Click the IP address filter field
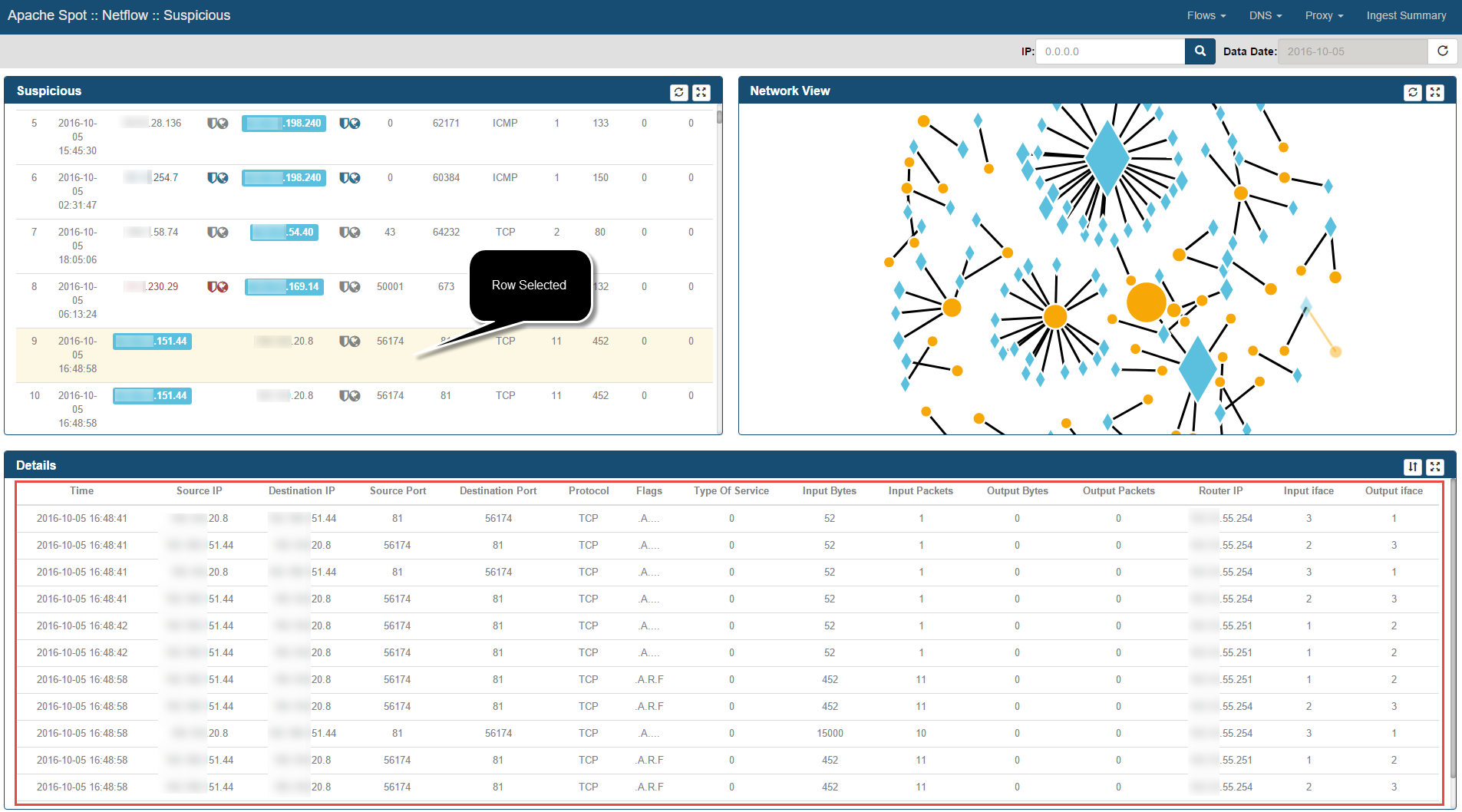The height and width of the screenshot is (812, 1462). coord(1110,51)
